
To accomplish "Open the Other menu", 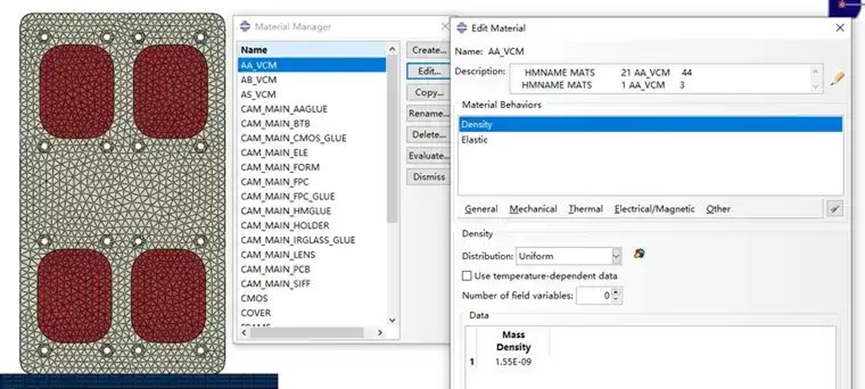I will pyautogui.click(x=718, y=209).
